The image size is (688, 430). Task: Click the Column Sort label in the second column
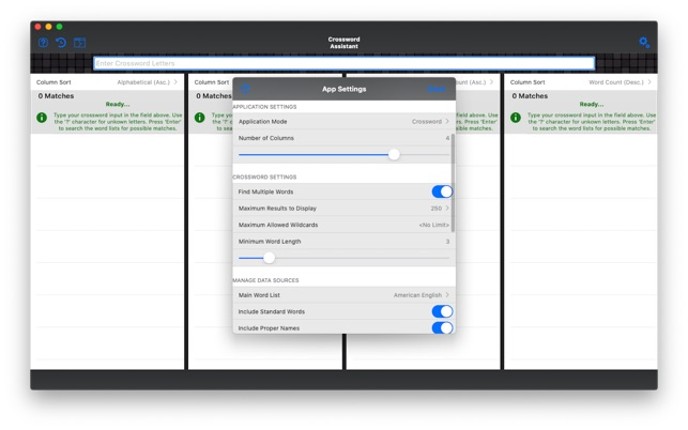click(x=211, y=82)
